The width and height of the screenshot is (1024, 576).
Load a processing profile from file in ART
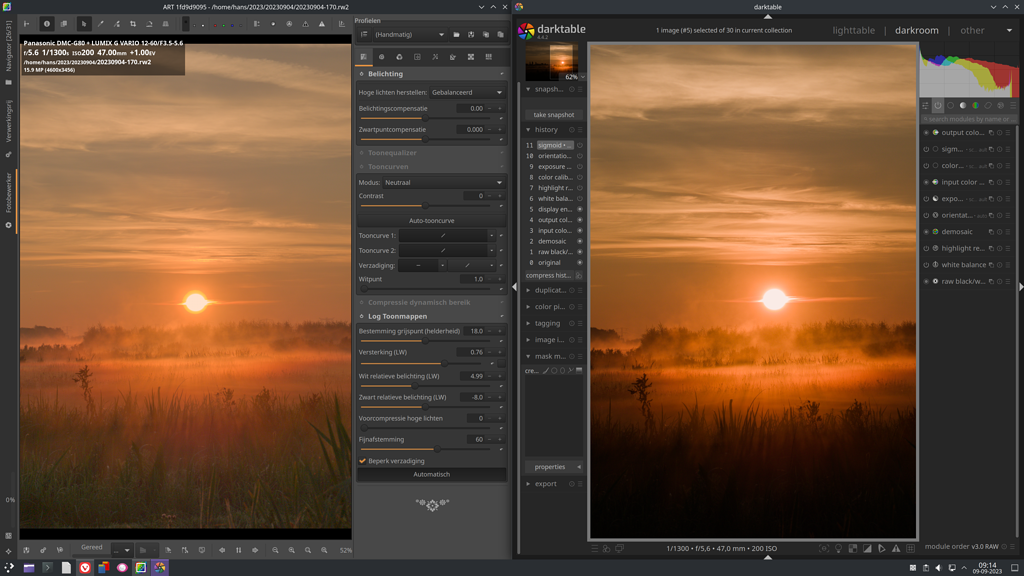coord(456,35)
